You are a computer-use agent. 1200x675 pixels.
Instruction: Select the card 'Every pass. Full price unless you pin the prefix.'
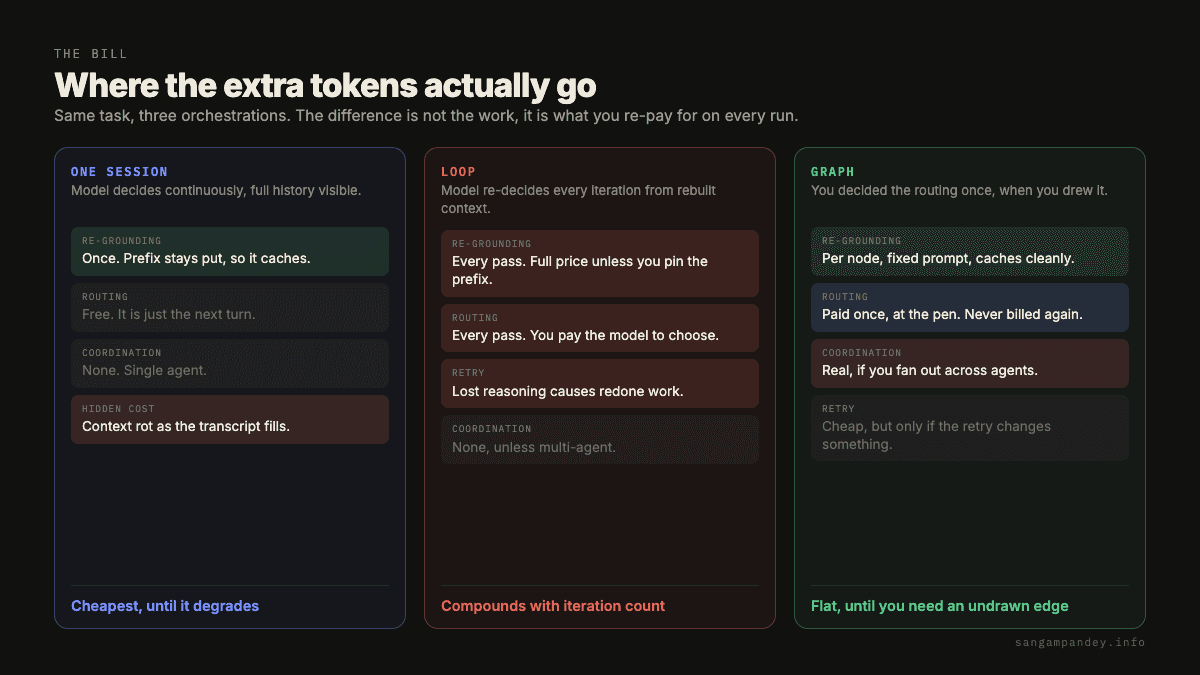tap(600, 263)
